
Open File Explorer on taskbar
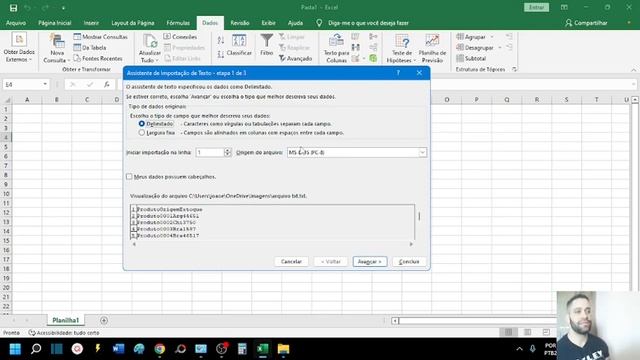[283, 349]
